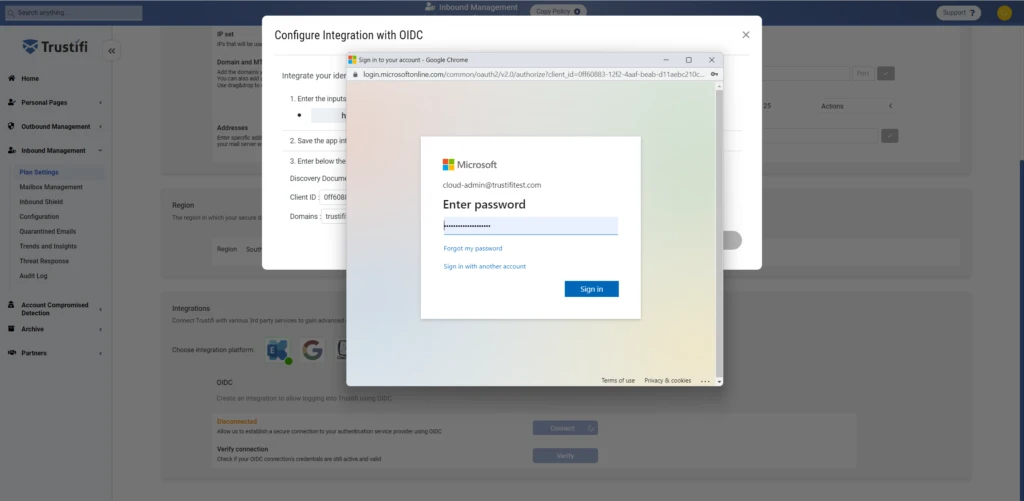This screenshot has width=1024, height=501.
Task: Click the checkmark button beside the Addresses field
Action: pyautogui.click(x=889, y=136)
